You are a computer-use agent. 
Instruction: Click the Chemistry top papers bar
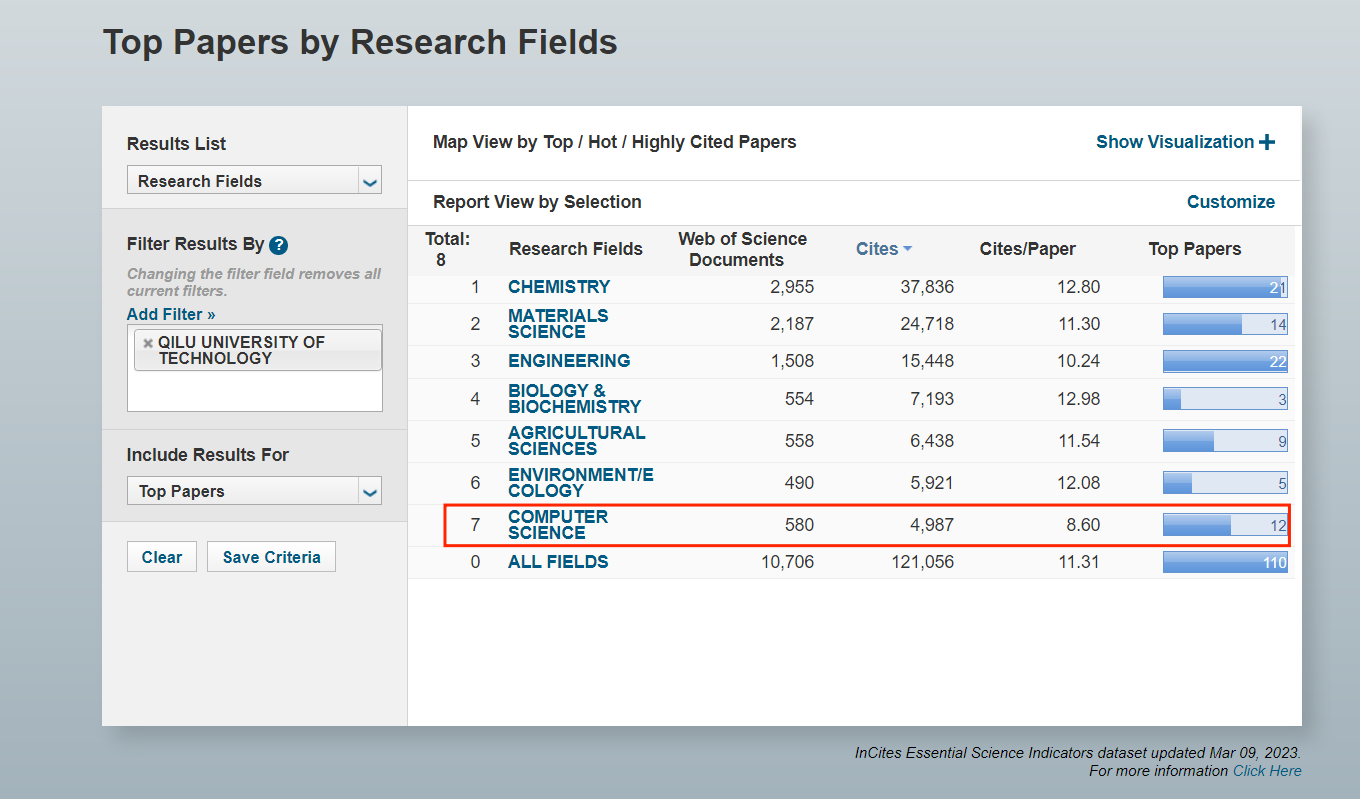[x=1224, y=288]
